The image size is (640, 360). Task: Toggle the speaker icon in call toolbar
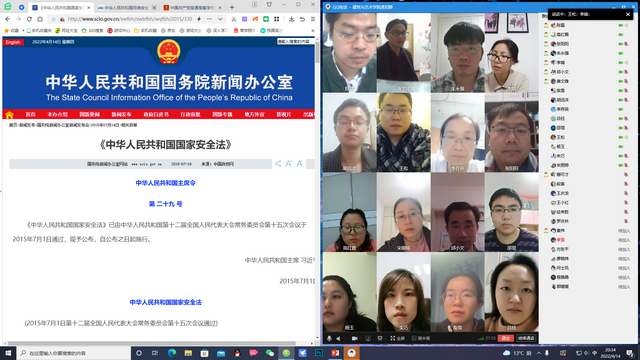(x=338, y=338)
